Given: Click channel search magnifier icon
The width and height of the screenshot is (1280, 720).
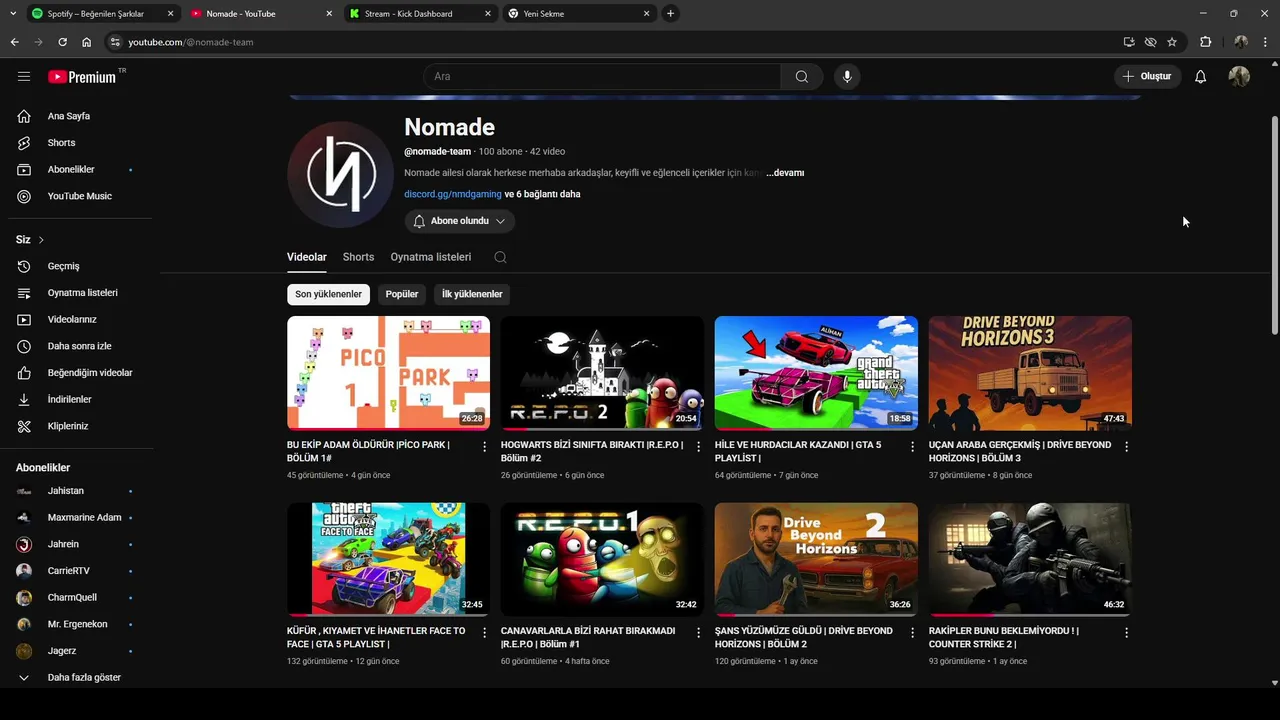Looking at the screenshot, I should 500,257.
